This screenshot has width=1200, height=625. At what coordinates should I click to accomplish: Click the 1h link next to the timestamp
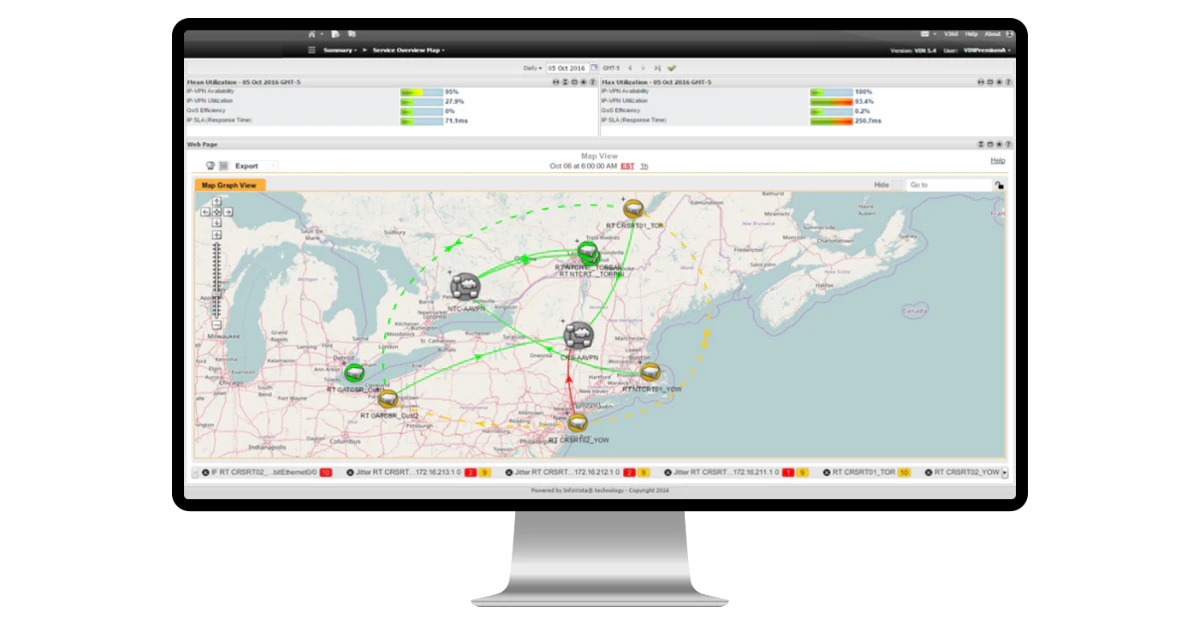coord(644,166)
